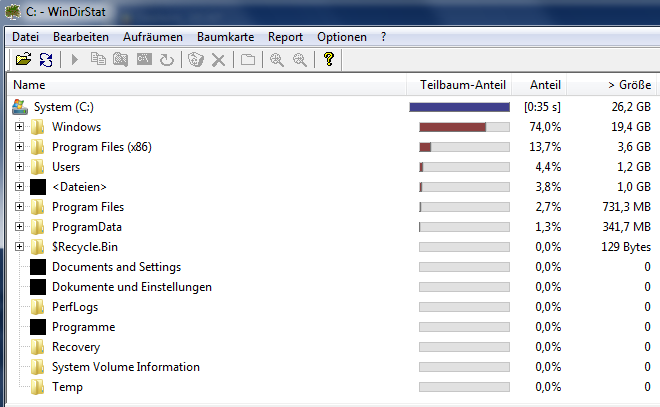The image size is (660, 407).
Task: Select the Documents and Settings row
Action: point(116,267)
